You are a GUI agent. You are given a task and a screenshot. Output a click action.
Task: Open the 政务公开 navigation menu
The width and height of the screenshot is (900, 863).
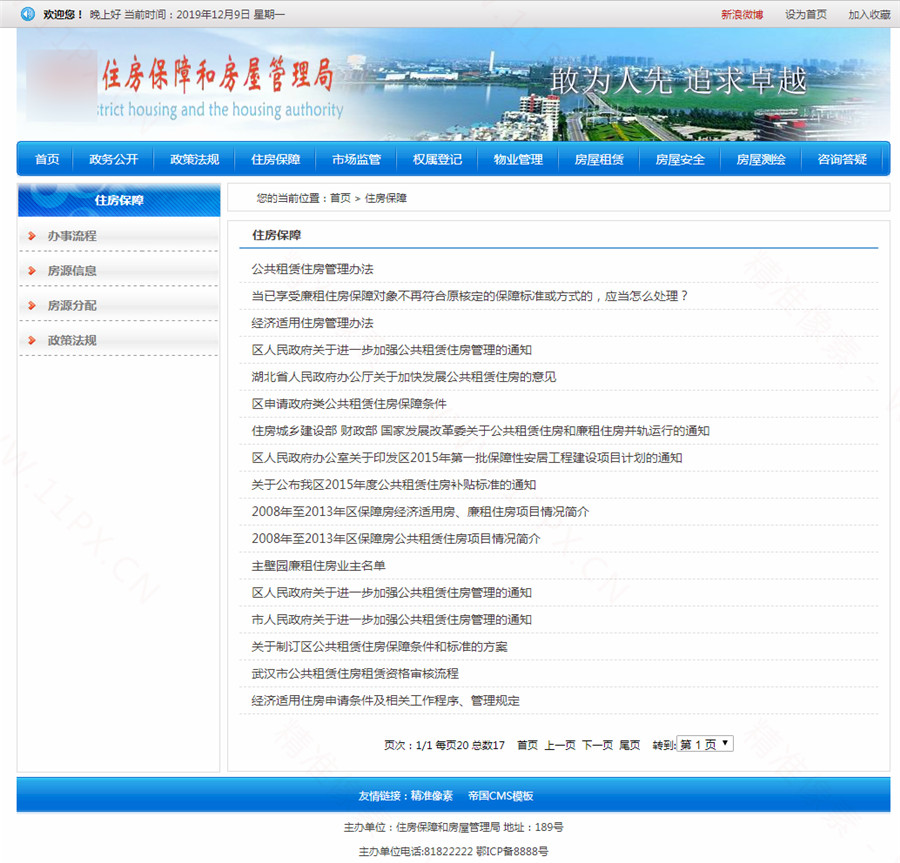tap(114, 159)
